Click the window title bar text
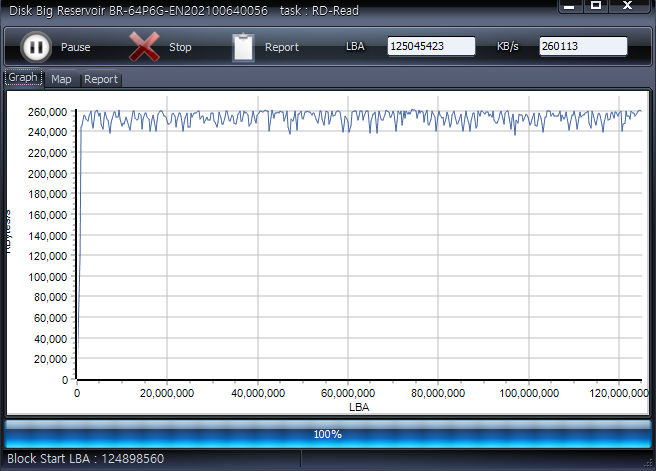This screenshot has height=471, width=656. pos(184,9)
